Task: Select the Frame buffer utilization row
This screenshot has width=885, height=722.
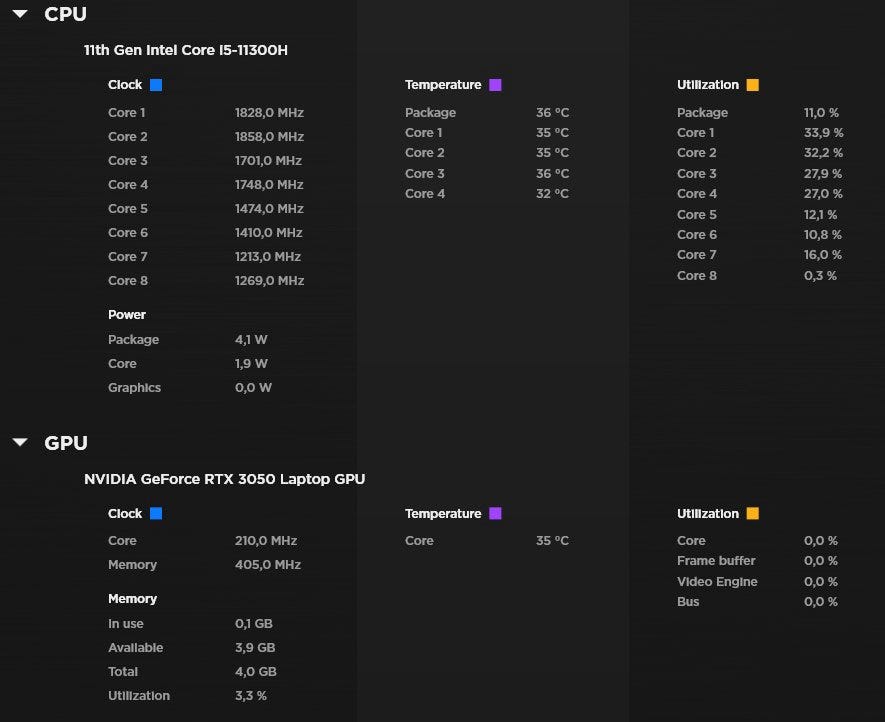Action: click(x=757, y=561)
